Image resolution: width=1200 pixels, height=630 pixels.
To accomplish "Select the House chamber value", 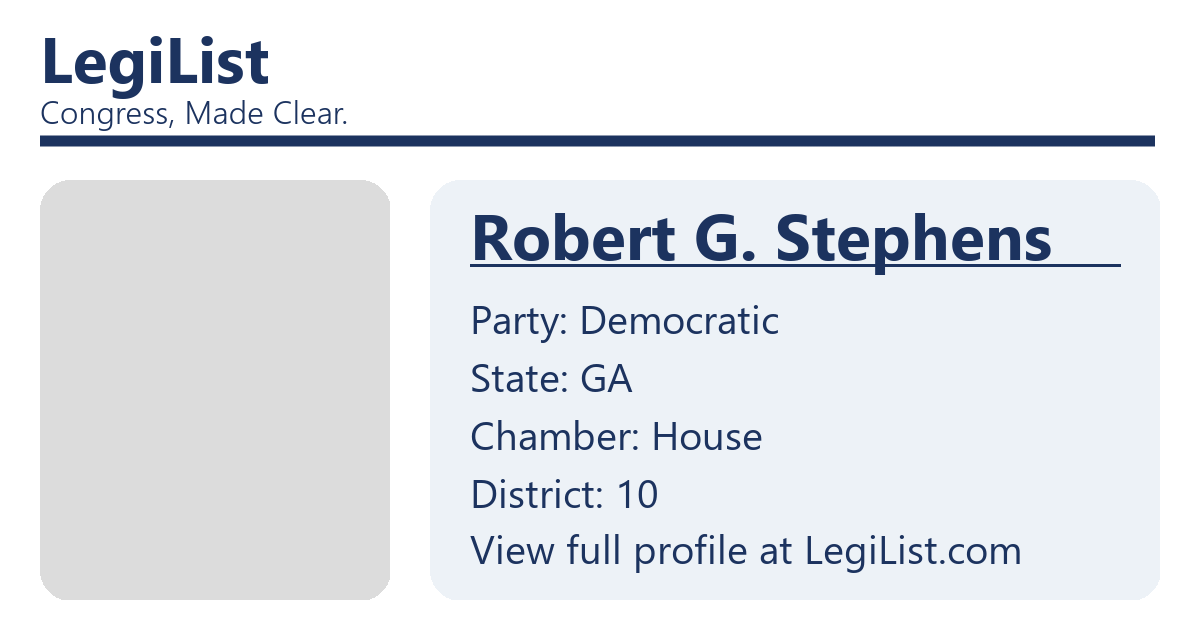I will (x=707, y=437).
